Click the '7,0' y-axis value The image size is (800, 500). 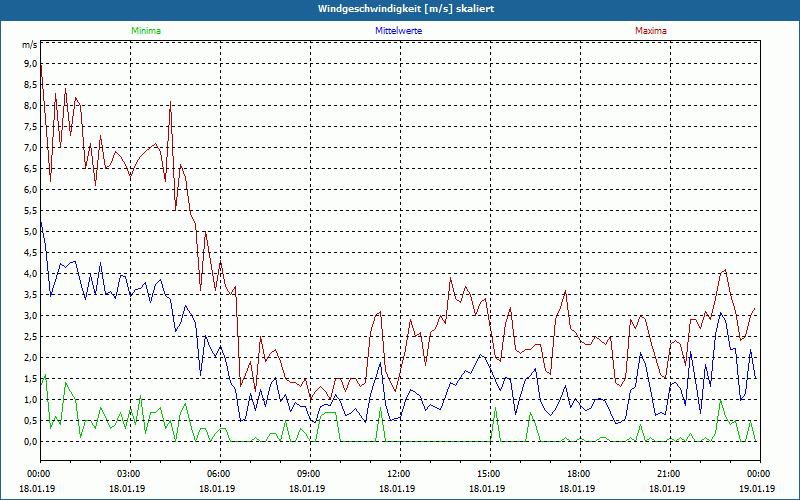31,147
